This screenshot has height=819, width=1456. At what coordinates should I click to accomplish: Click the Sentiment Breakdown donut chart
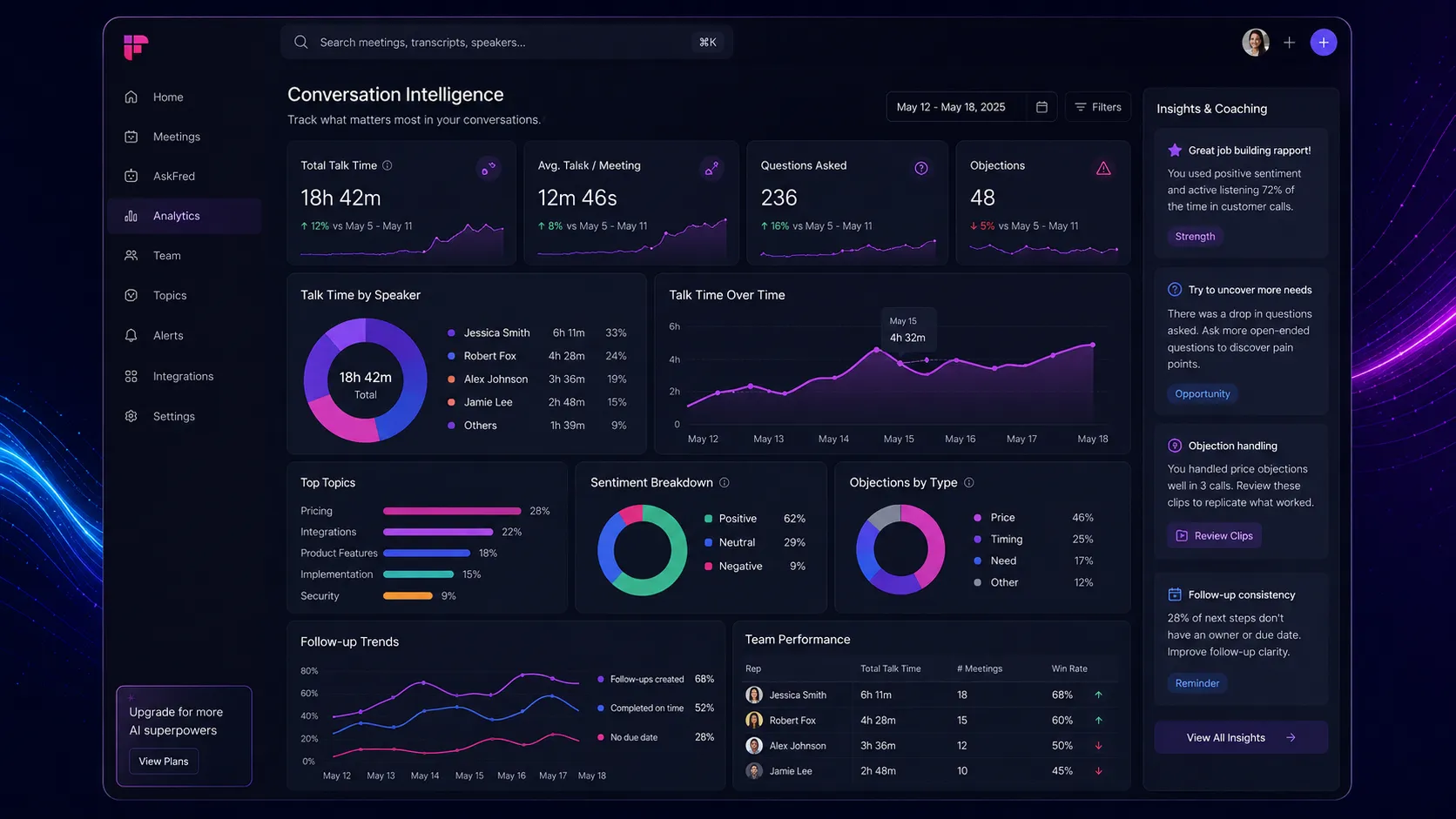[642, 550]
